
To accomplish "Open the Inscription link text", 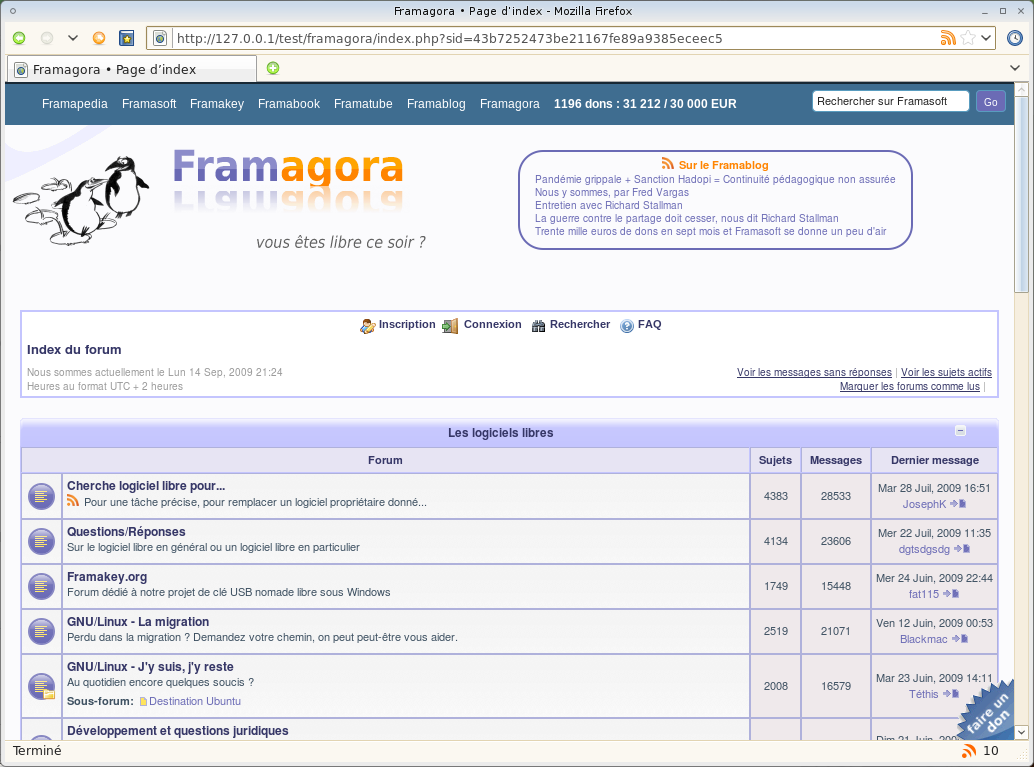I will (x=407, y=324).
